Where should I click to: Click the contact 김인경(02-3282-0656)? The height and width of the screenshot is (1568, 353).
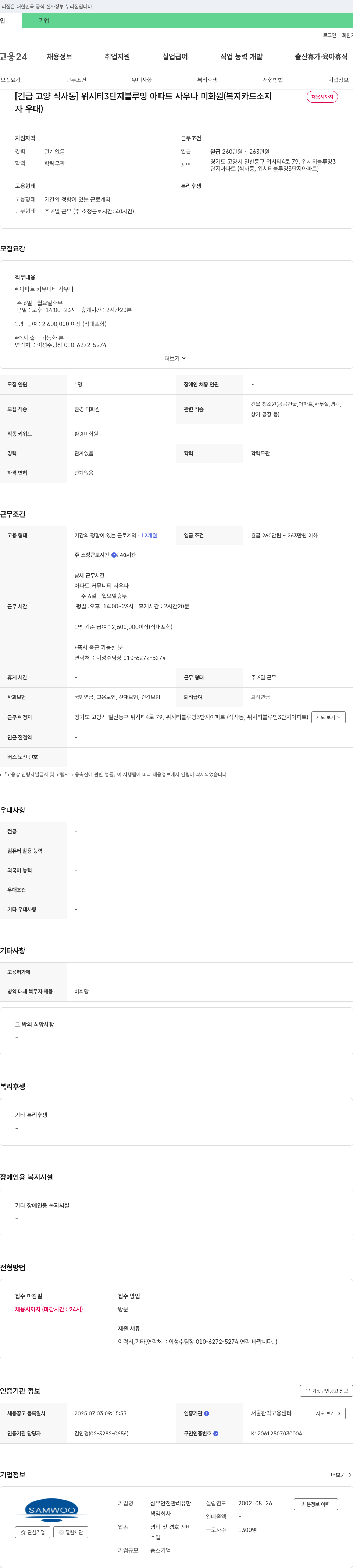[x=101, y=1434]
